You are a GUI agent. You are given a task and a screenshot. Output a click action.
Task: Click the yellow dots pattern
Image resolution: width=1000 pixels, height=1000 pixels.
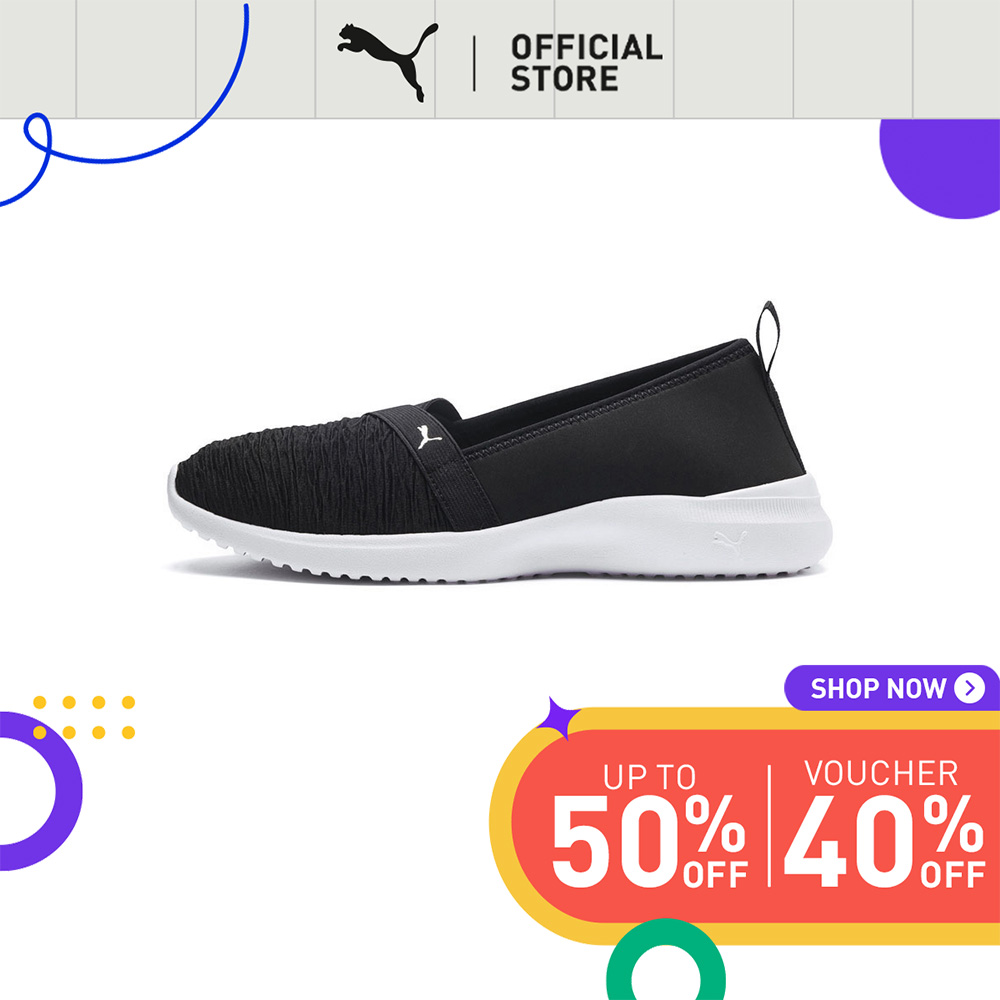(x=84, y=717)
